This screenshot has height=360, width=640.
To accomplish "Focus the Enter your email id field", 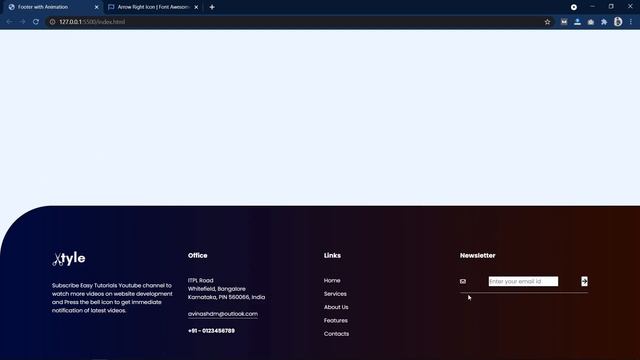I will [x=523, y=281].
